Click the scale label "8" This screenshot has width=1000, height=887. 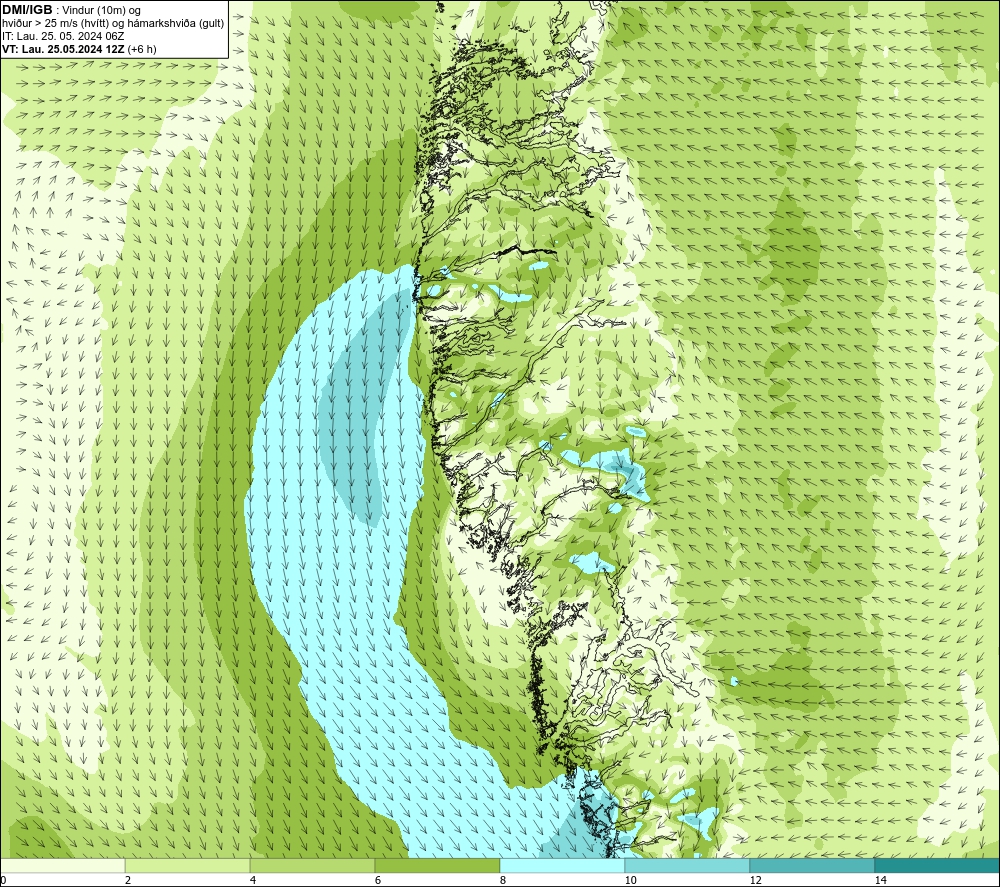[x=503, y=880]
